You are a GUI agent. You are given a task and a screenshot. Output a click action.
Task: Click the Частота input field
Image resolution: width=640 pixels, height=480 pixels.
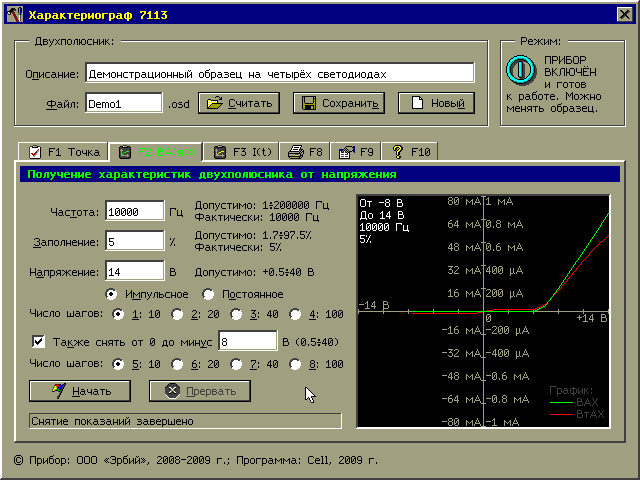[x=135, y=211]
